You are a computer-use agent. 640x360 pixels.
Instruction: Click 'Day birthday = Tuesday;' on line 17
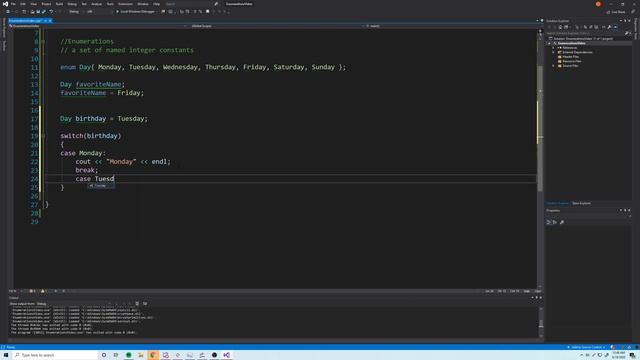click(x=104, y=119)
